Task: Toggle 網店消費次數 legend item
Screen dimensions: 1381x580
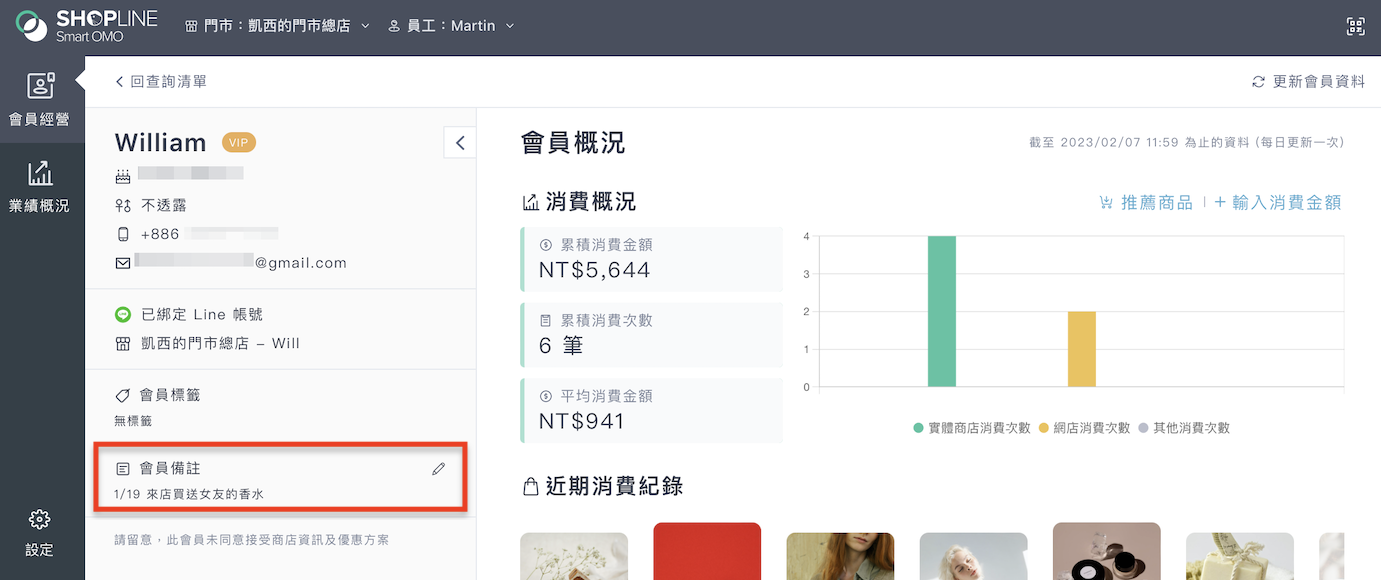Action: click(x=1085, y=428)
